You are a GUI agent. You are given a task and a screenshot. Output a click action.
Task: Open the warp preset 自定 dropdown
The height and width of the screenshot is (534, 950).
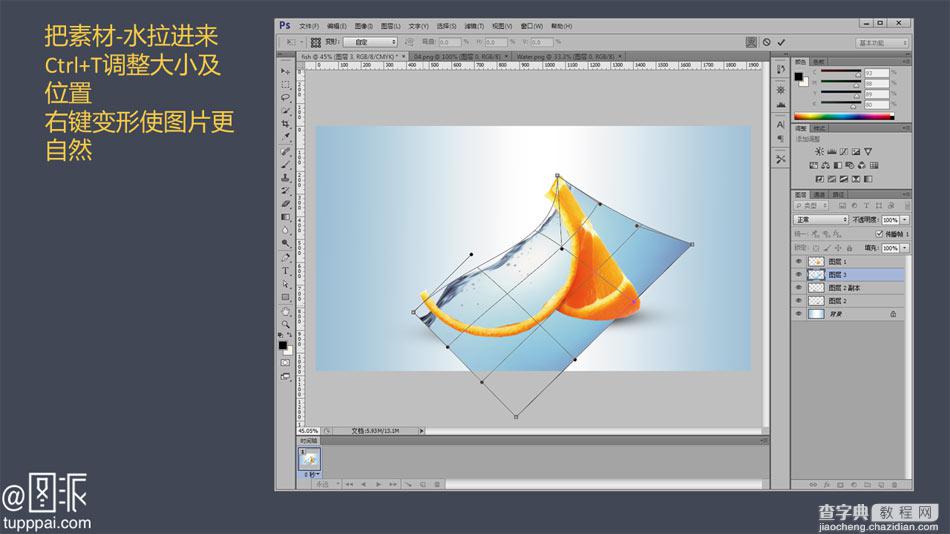370,42
